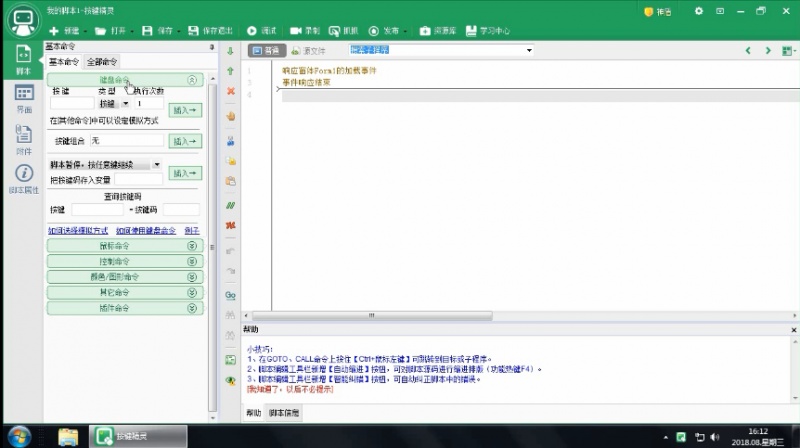
Task: Expand the 其它命令 section
Action: point(192,292)
